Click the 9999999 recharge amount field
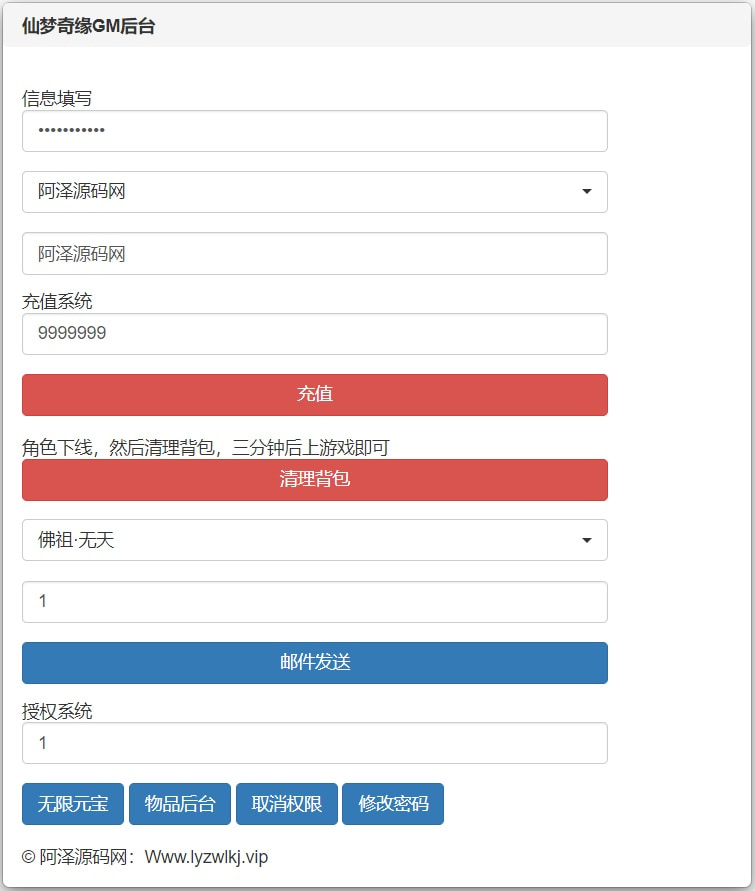755x891 pixels. [314, 334]
